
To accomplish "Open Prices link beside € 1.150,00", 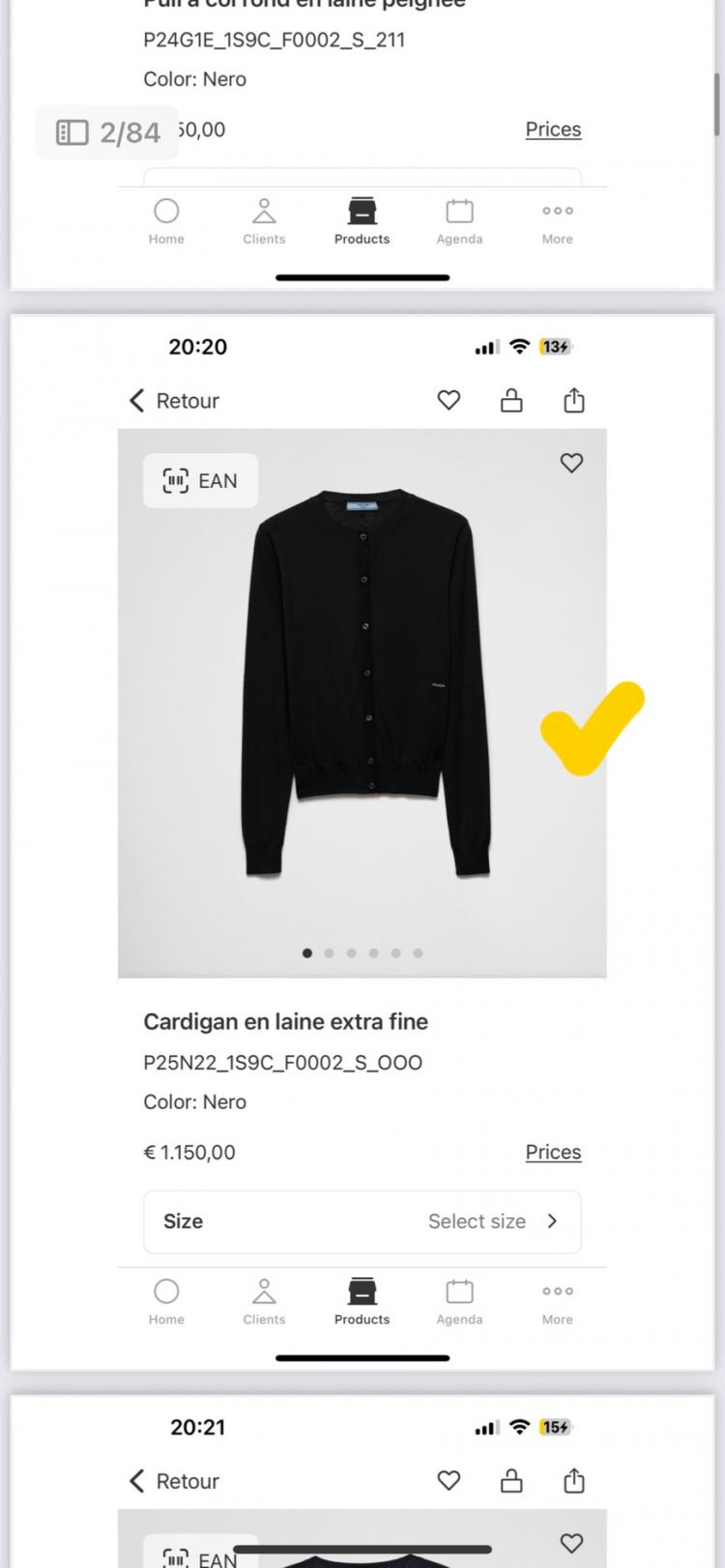I will coord(553,1152).
